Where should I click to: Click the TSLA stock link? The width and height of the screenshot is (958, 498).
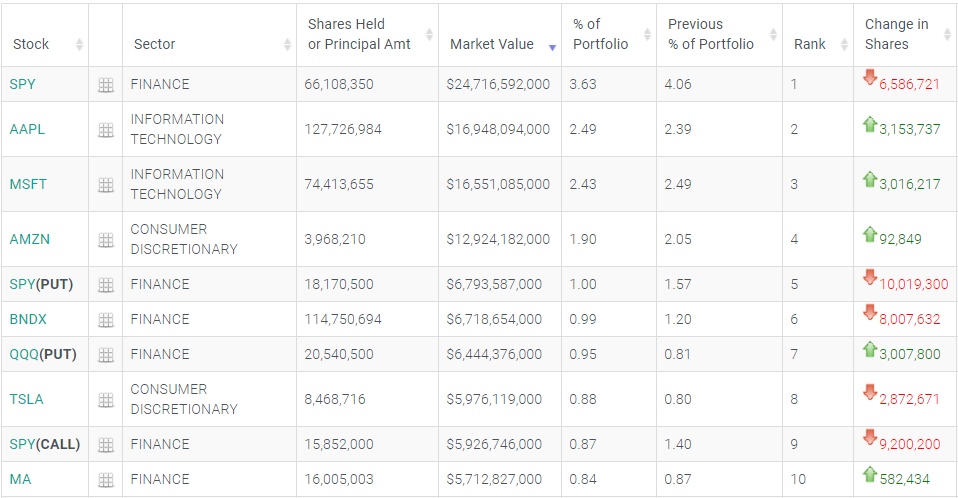(26, 399)
